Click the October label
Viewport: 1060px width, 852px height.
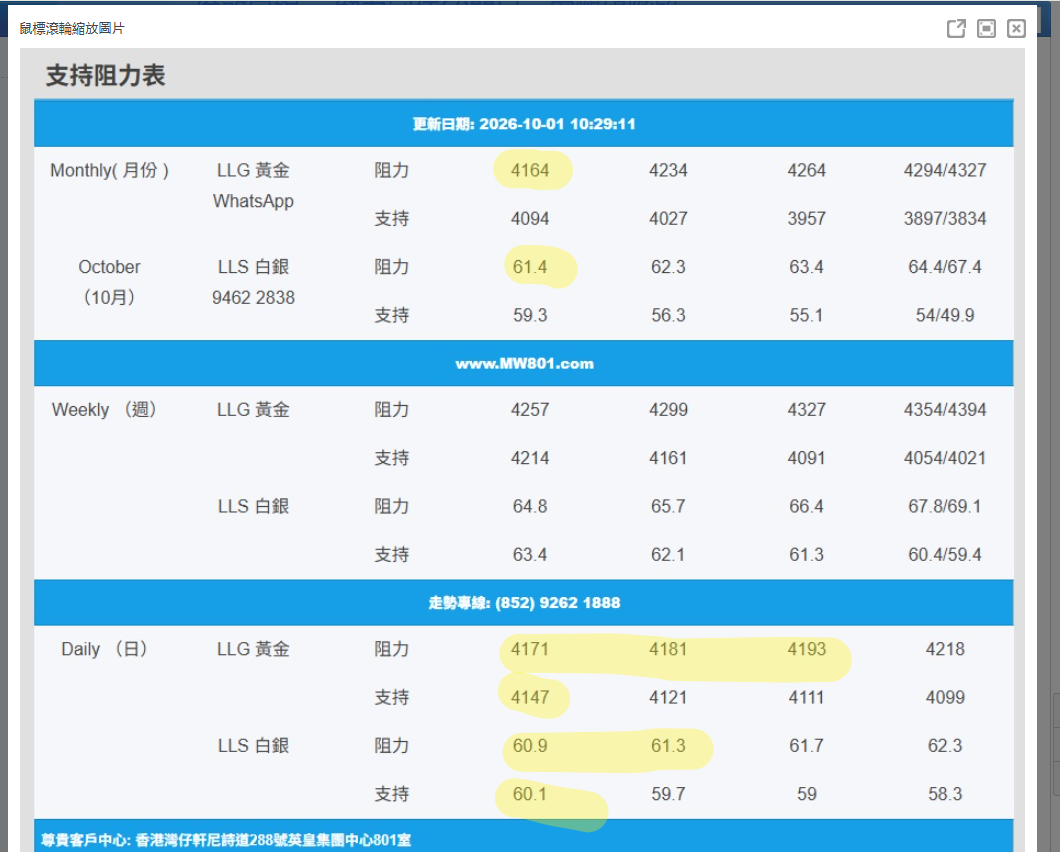(110, 267)
